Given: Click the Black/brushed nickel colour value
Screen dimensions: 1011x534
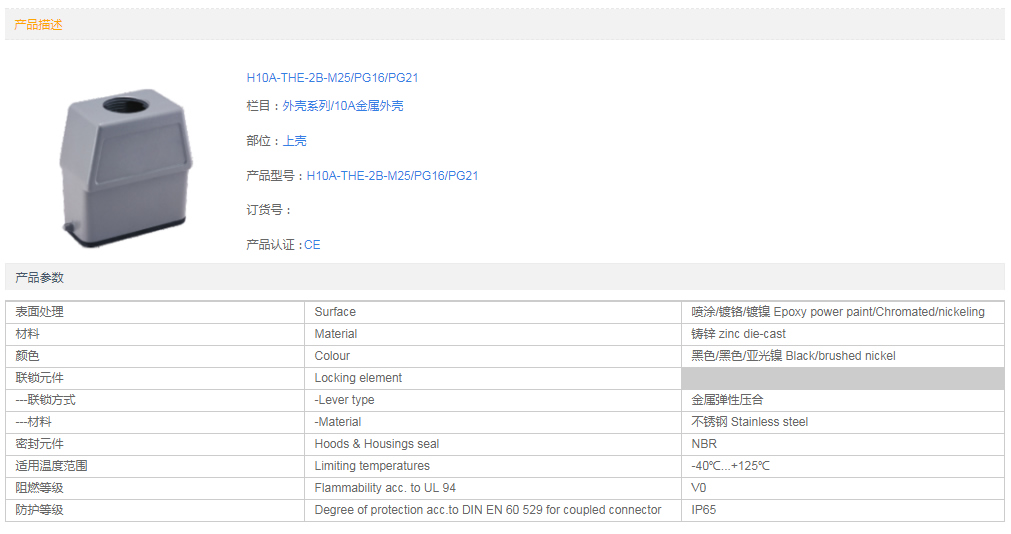Looking at the screenshot, I should click(x=793, y=356).
